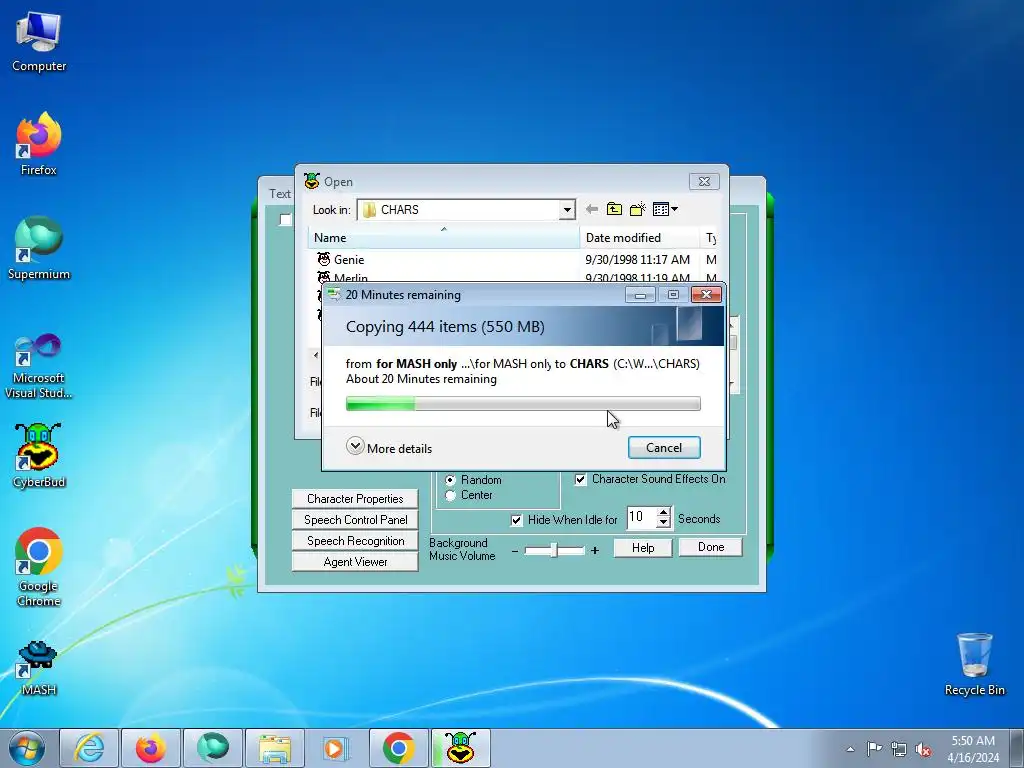Toggle Hide When Idle checkbox
This screenshot has height=768, width=1024.
(x=517, y=520)
